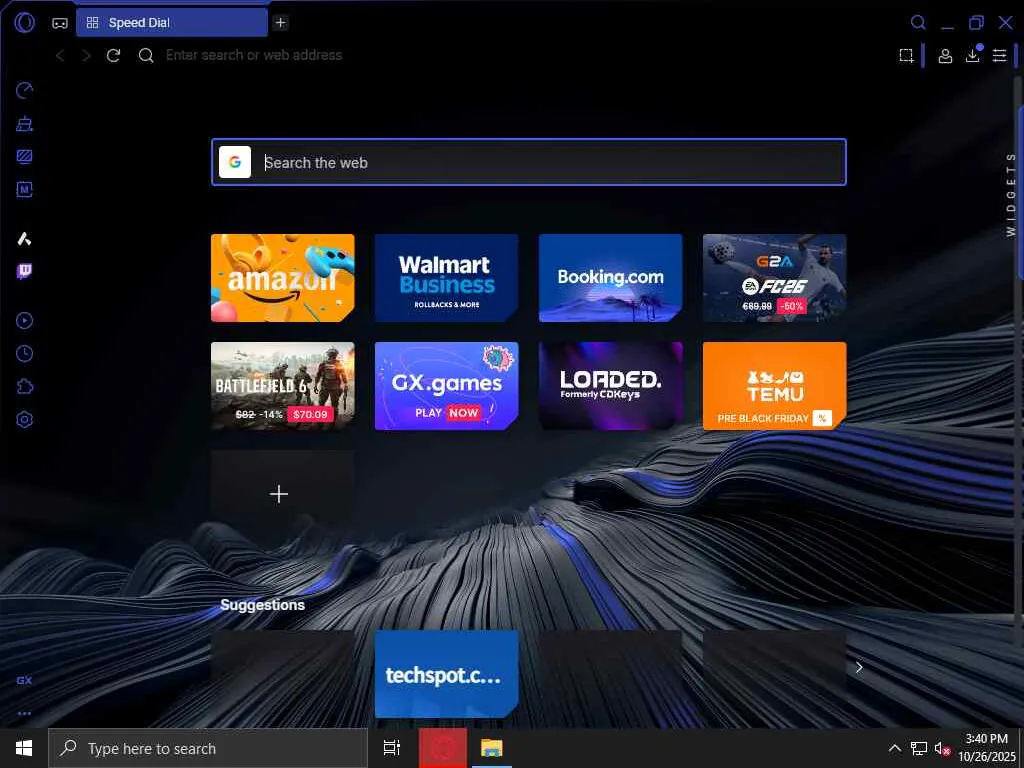The width and height of the screenshot is (1024, 768).
Task: Open Twitch in the sidebar
Action: click(24, 271)
